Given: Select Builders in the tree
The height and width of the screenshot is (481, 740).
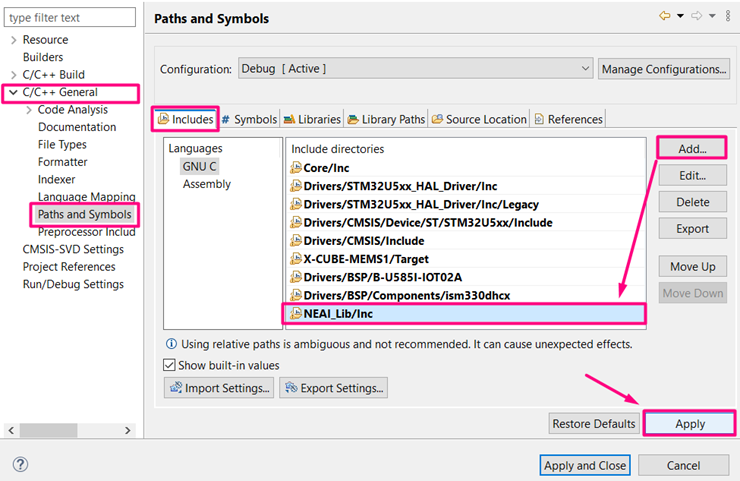Looking at the screenshot, I should coord(43,57).
